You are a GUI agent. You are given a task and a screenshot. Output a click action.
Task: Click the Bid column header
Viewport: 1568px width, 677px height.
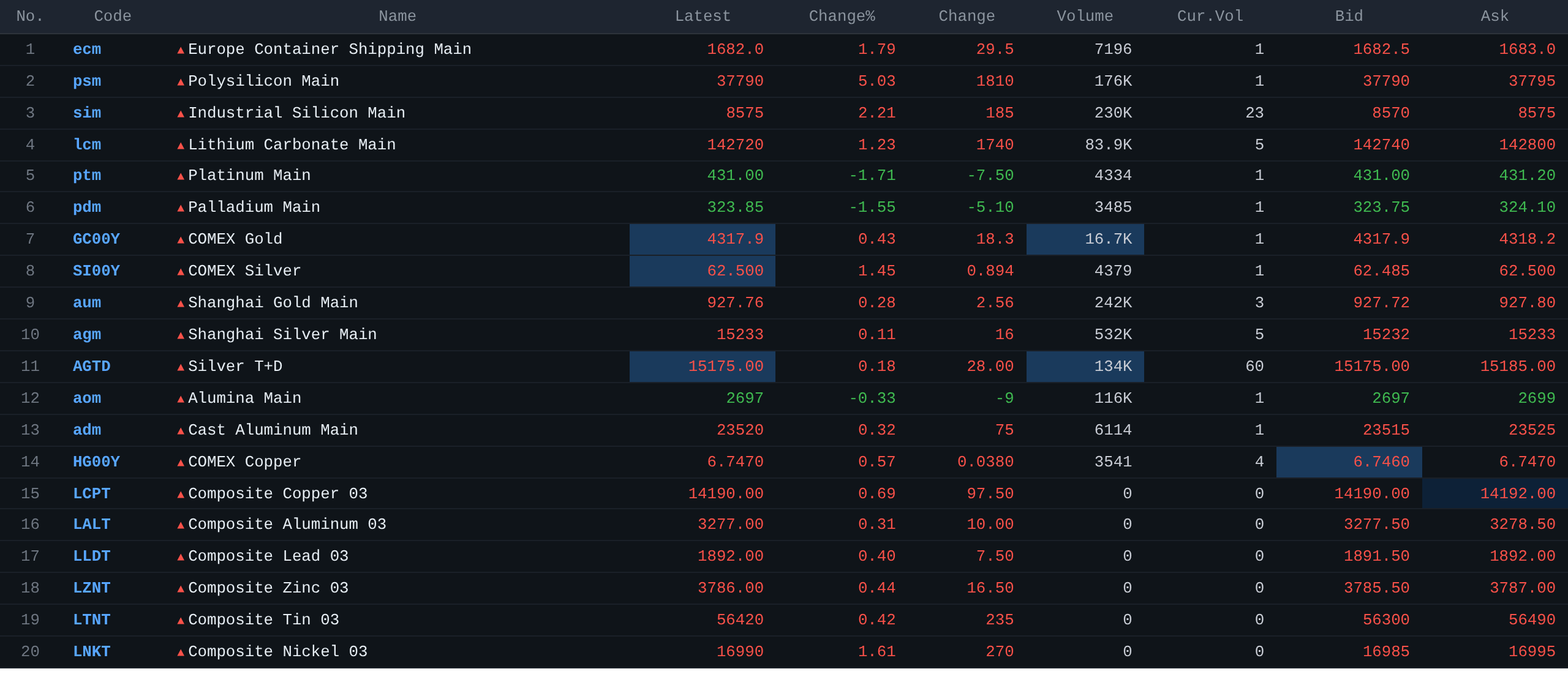1349,17
